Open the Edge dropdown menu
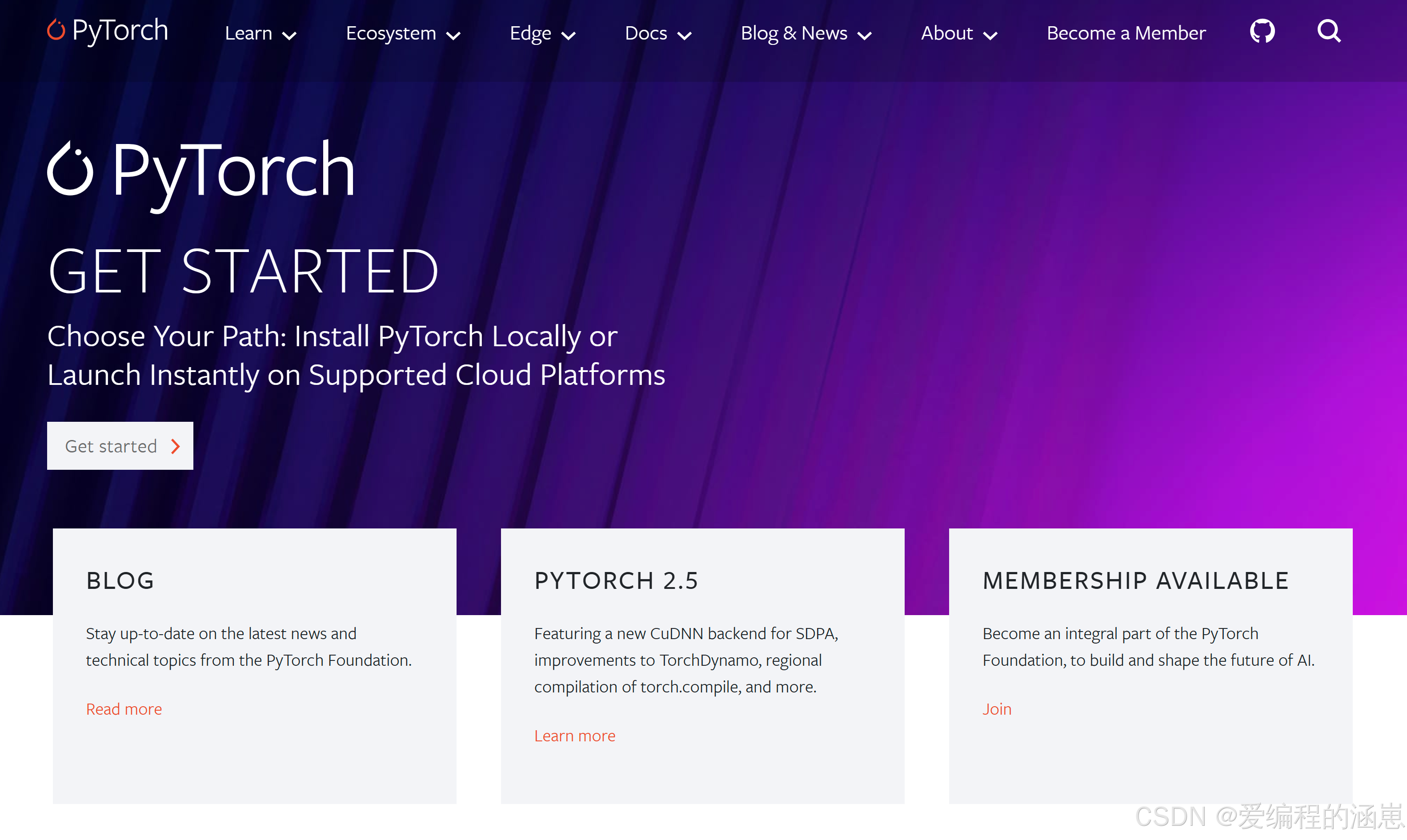The width and height of the screenshot is (1407, 840). click(542, 33)
